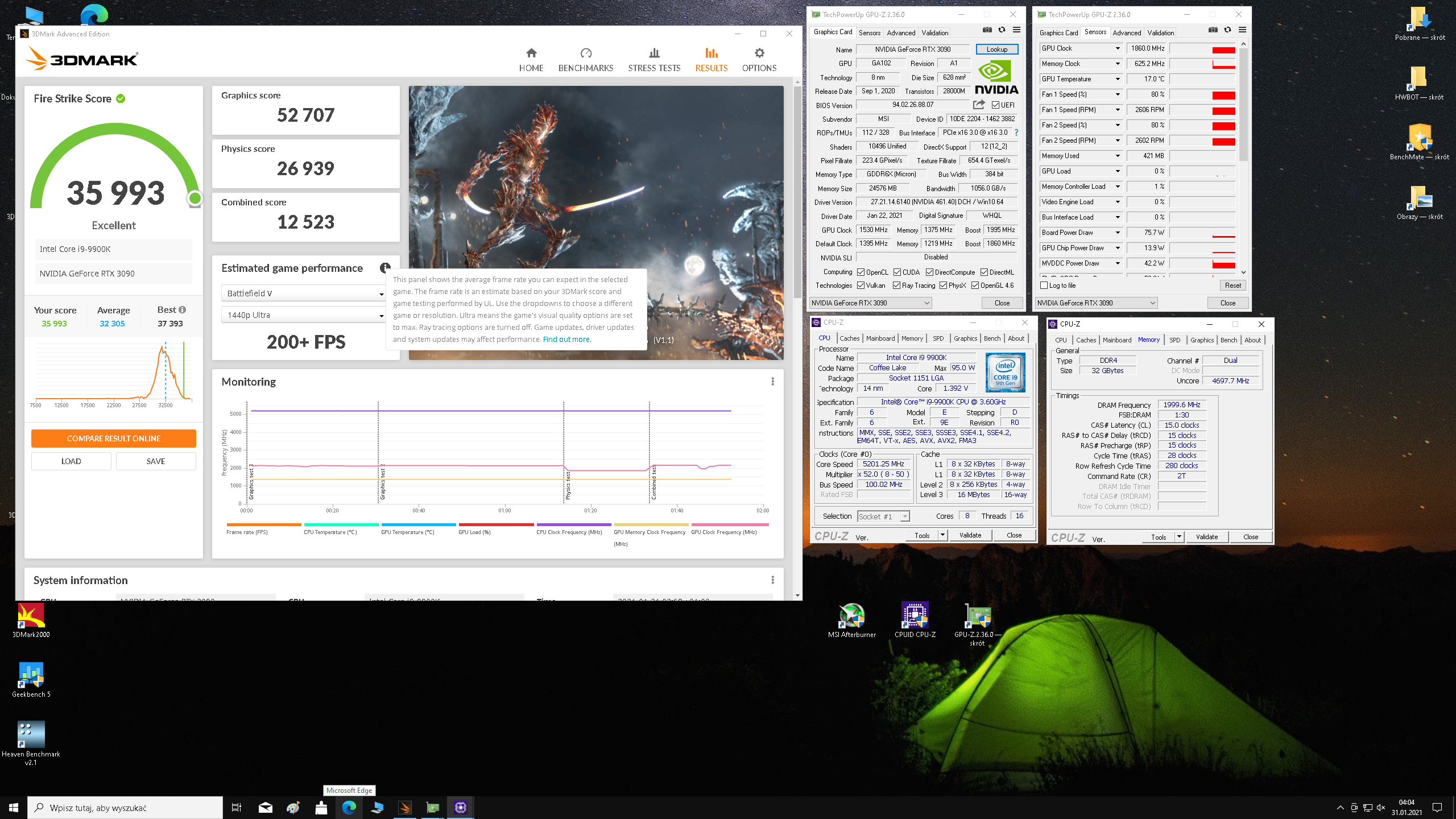This screenshot has width=1456, height=819.
Task: Open Mainboard tab in left CPU-Z
Action: point(880,338)
